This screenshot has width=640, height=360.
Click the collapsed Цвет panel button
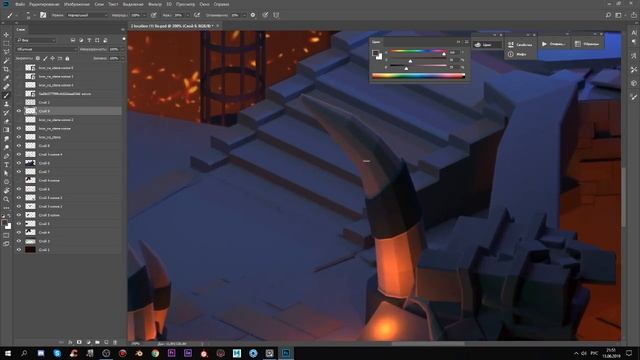[x=487, y=44]
